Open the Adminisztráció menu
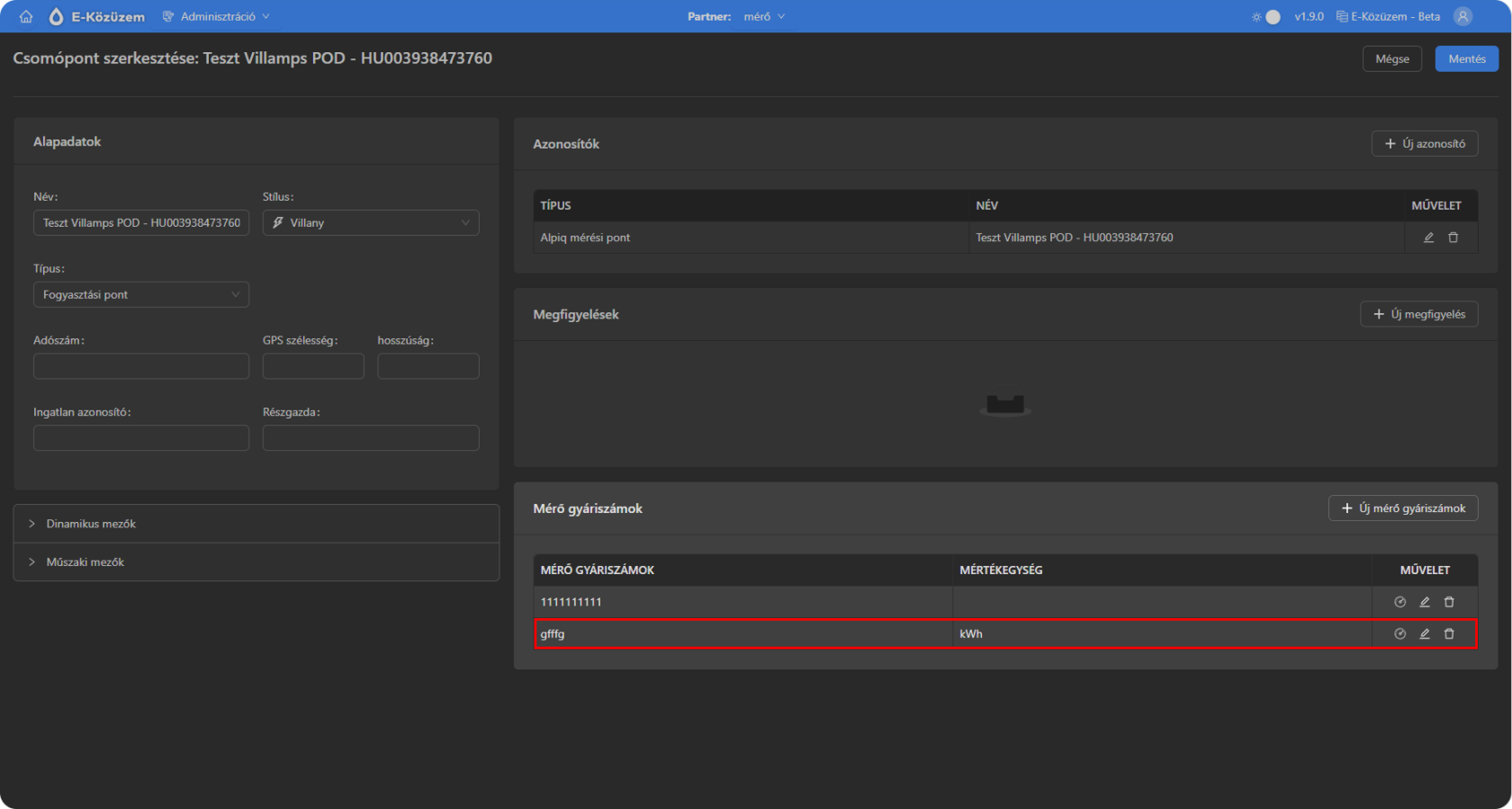 coord(216,16)
